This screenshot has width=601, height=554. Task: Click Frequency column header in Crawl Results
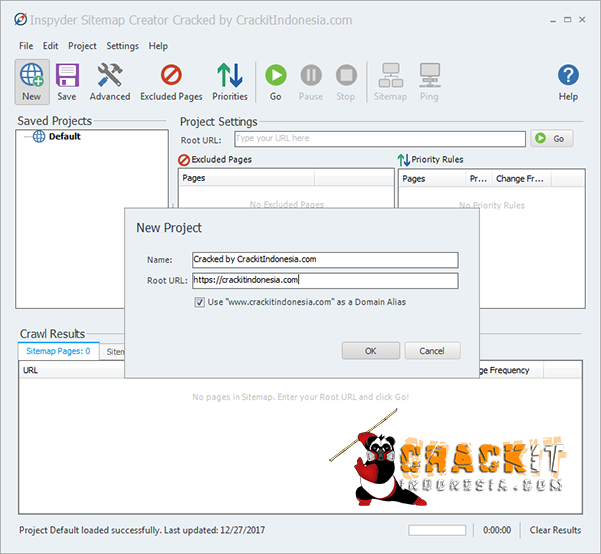pos(509,370)
